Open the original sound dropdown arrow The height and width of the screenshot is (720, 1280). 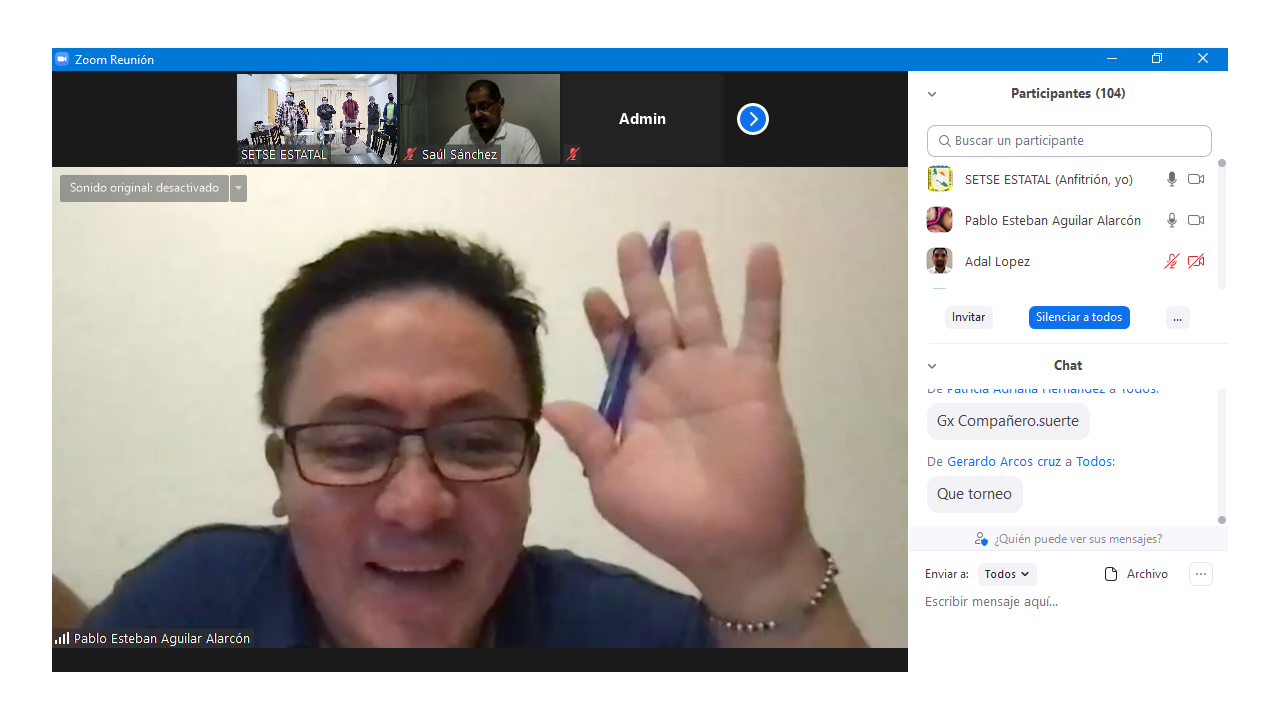click(x=238, y=188)
